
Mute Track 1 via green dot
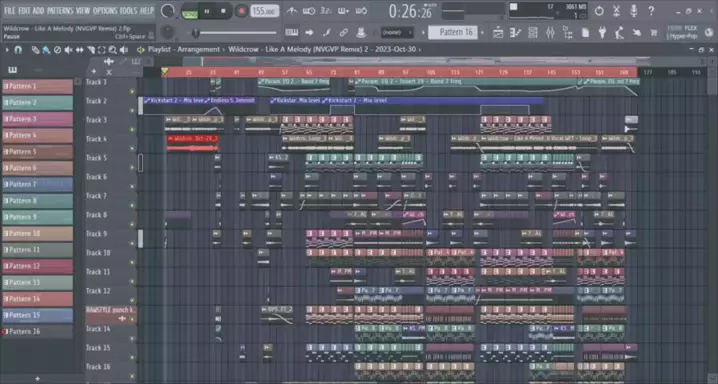[132, 92]
